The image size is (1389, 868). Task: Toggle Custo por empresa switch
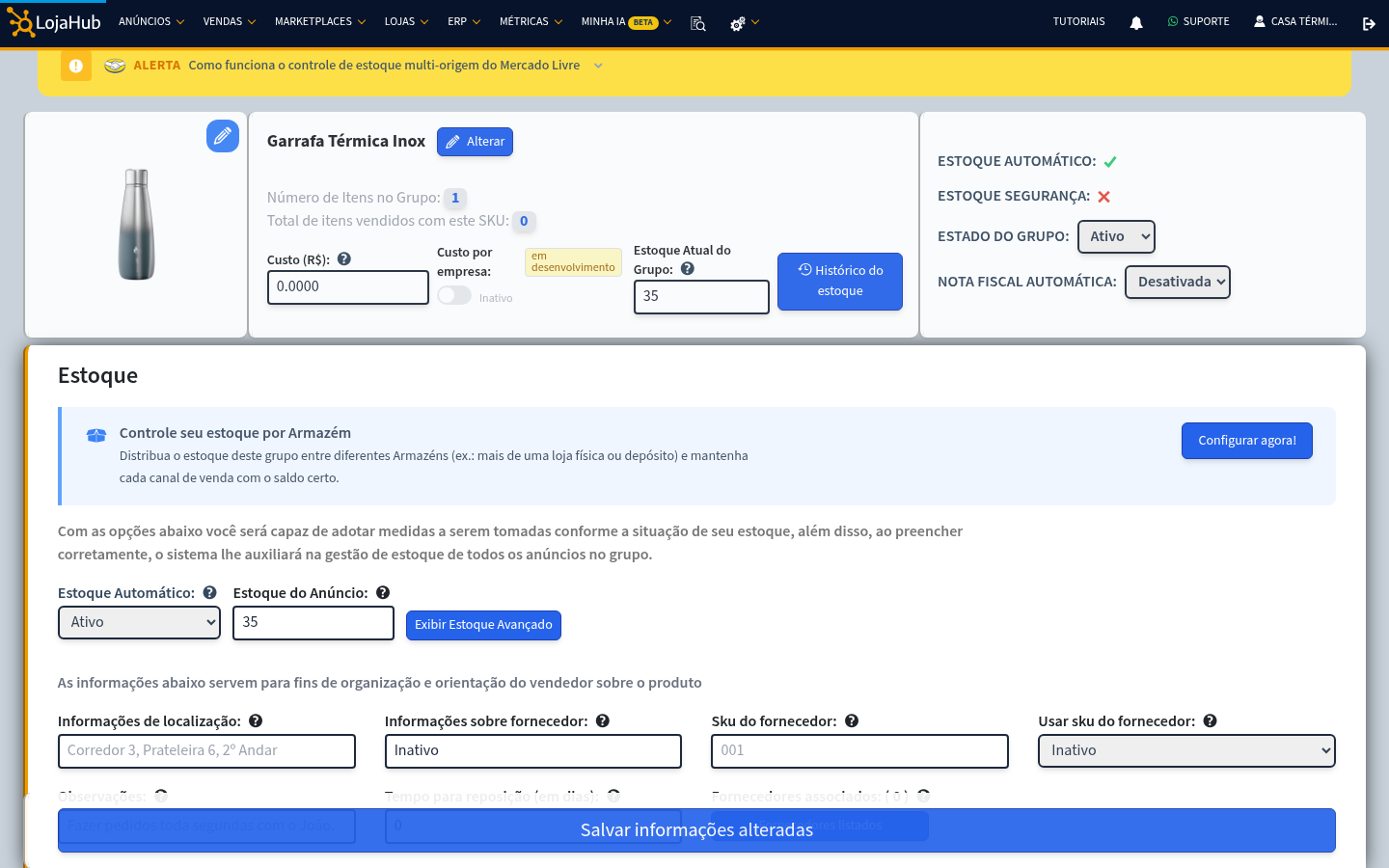click(x=454, y=295)
